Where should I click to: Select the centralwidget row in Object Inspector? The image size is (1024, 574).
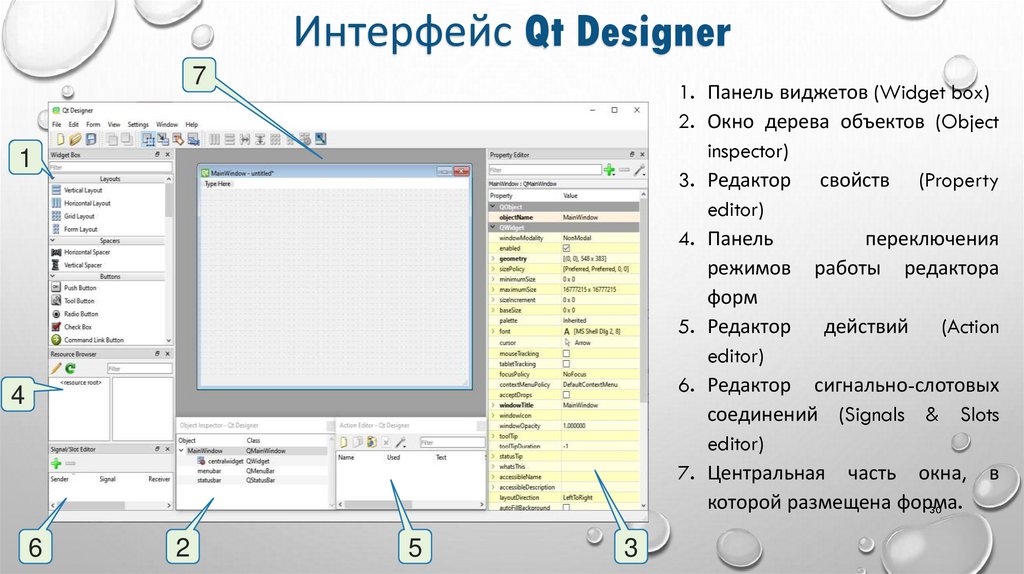tap(251, 461)
